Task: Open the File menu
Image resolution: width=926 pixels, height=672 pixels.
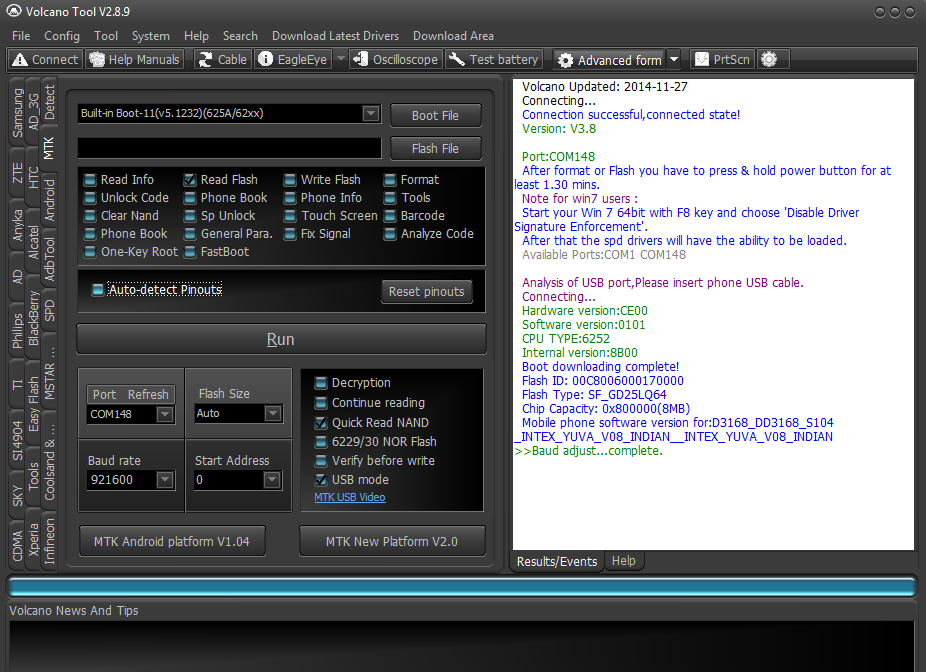Action: pyautogui.click(x=21, y=36)
